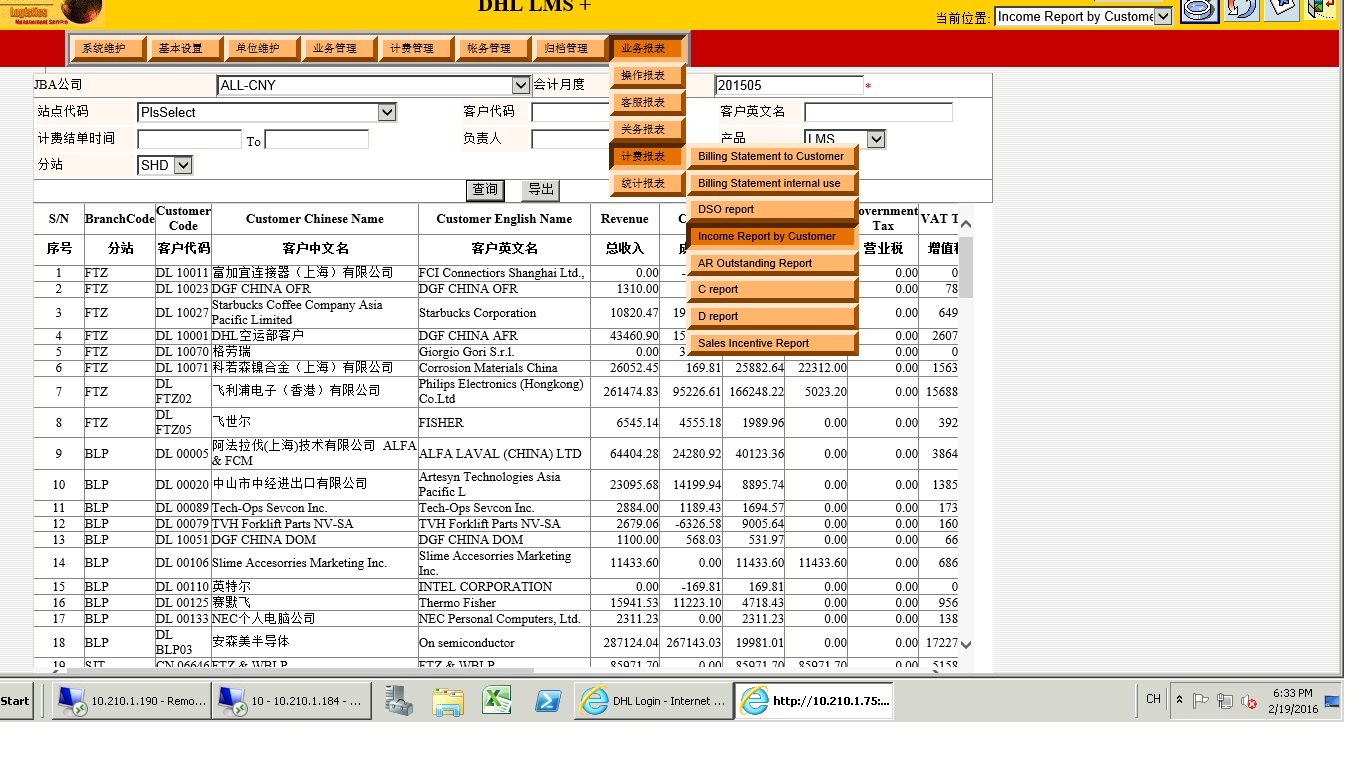
Task: Click CH language indicator in tray
Action: click(1153, 700)
